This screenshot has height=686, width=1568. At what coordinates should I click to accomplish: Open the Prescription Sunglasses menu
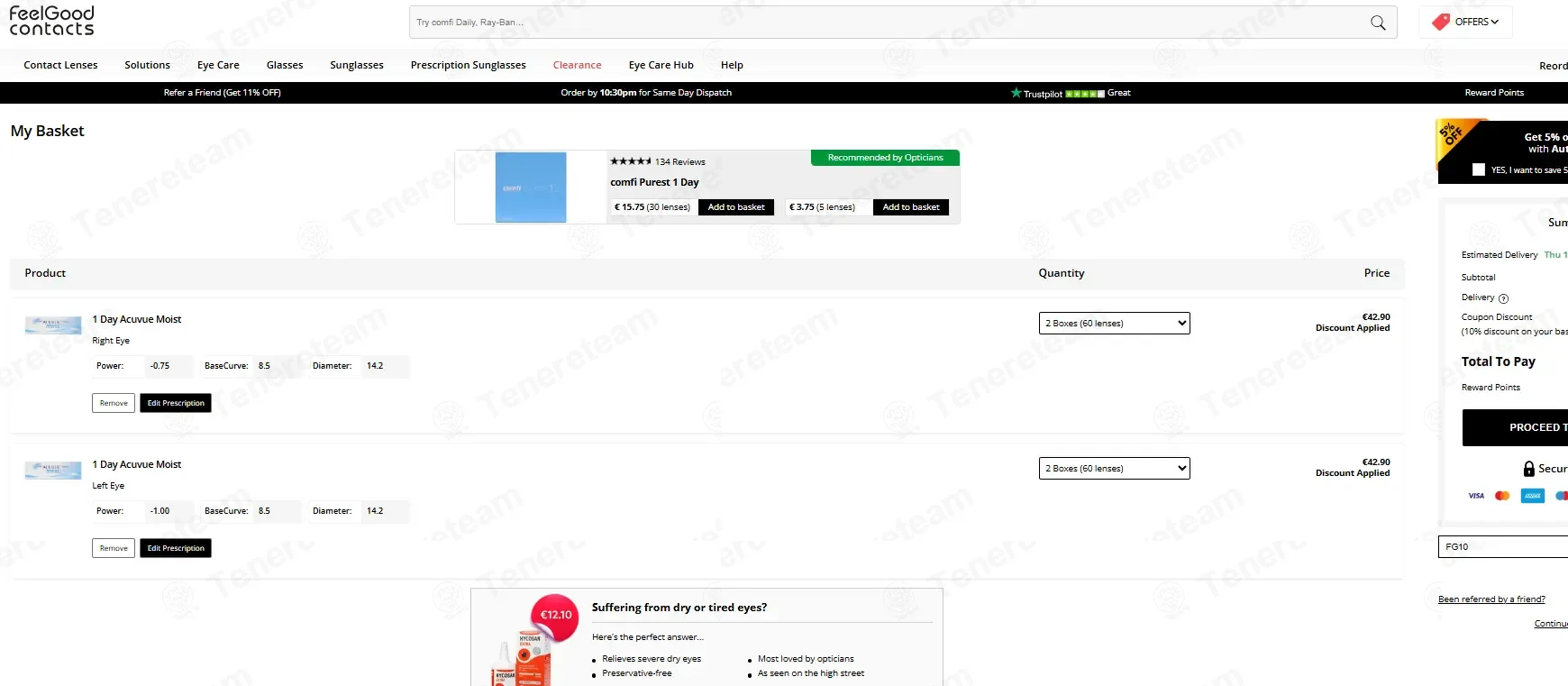click(x=469, y=65)
